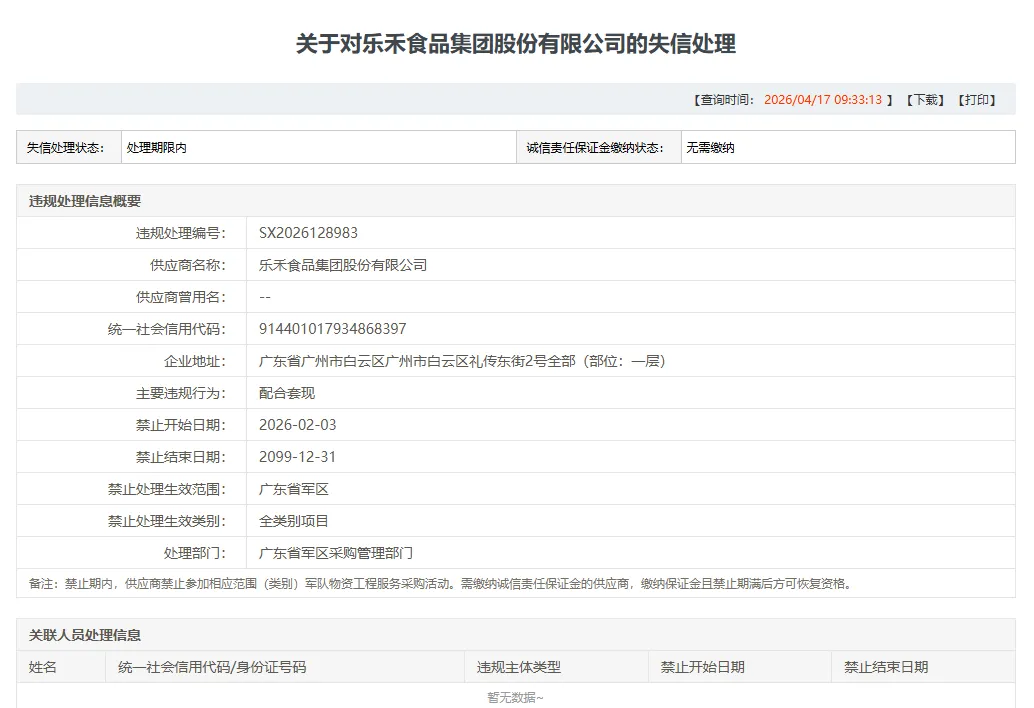Select the violation behavior 配合套现
The height and width of the screenshot is (708, 1034).
point(287,394)
